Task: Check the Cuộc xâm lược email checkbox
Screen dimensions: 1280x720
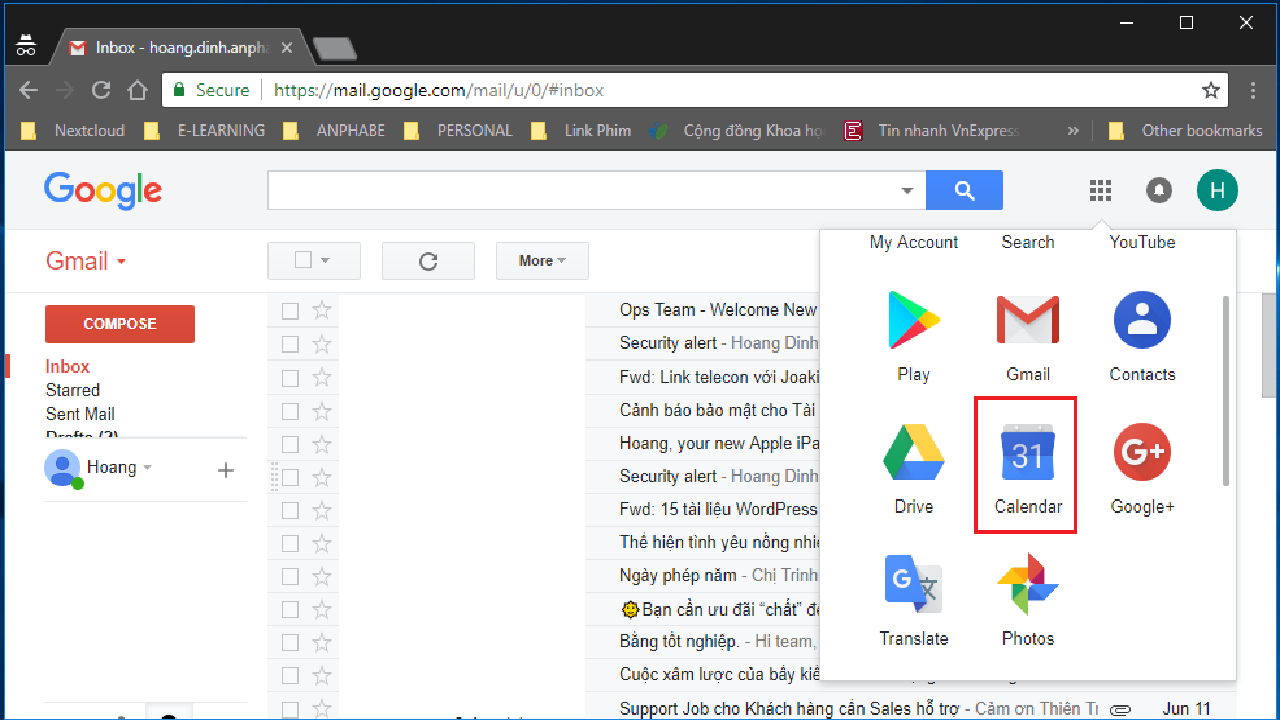Action: [290, 675]
